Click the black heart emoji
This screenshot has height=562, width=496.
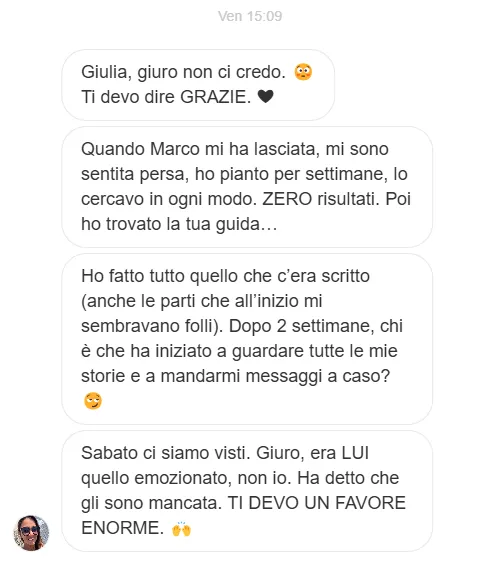tap(266, 96)
